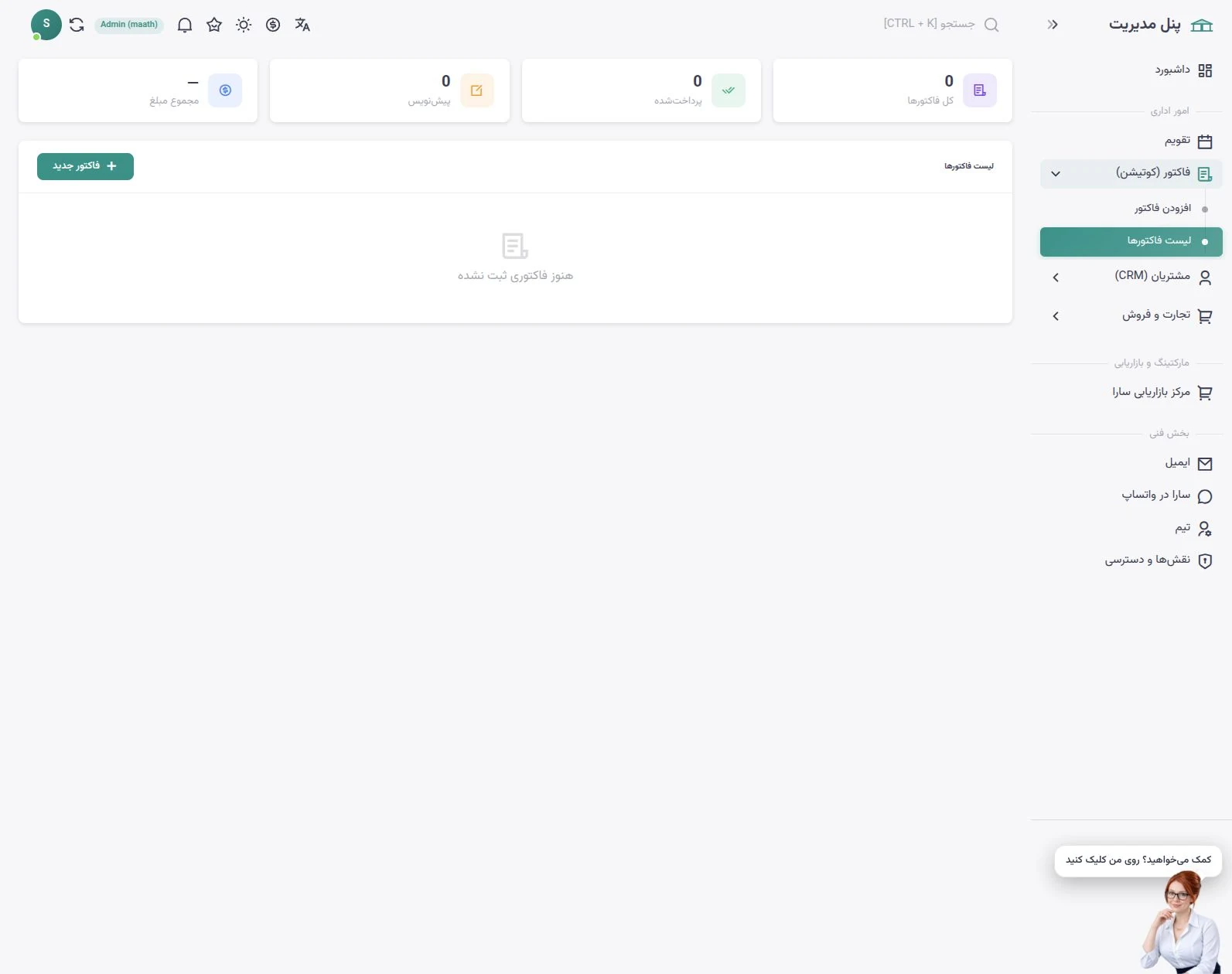Click the مشتریان (CRM) user icon

(x=1205, y=278)
